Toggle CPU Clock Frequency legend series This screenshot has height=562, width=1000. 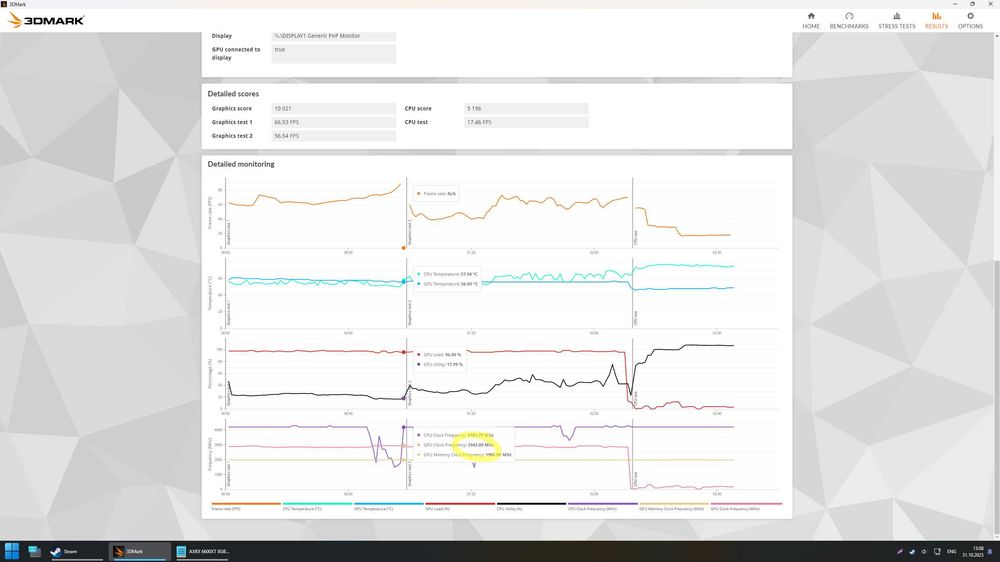(603, 506)
